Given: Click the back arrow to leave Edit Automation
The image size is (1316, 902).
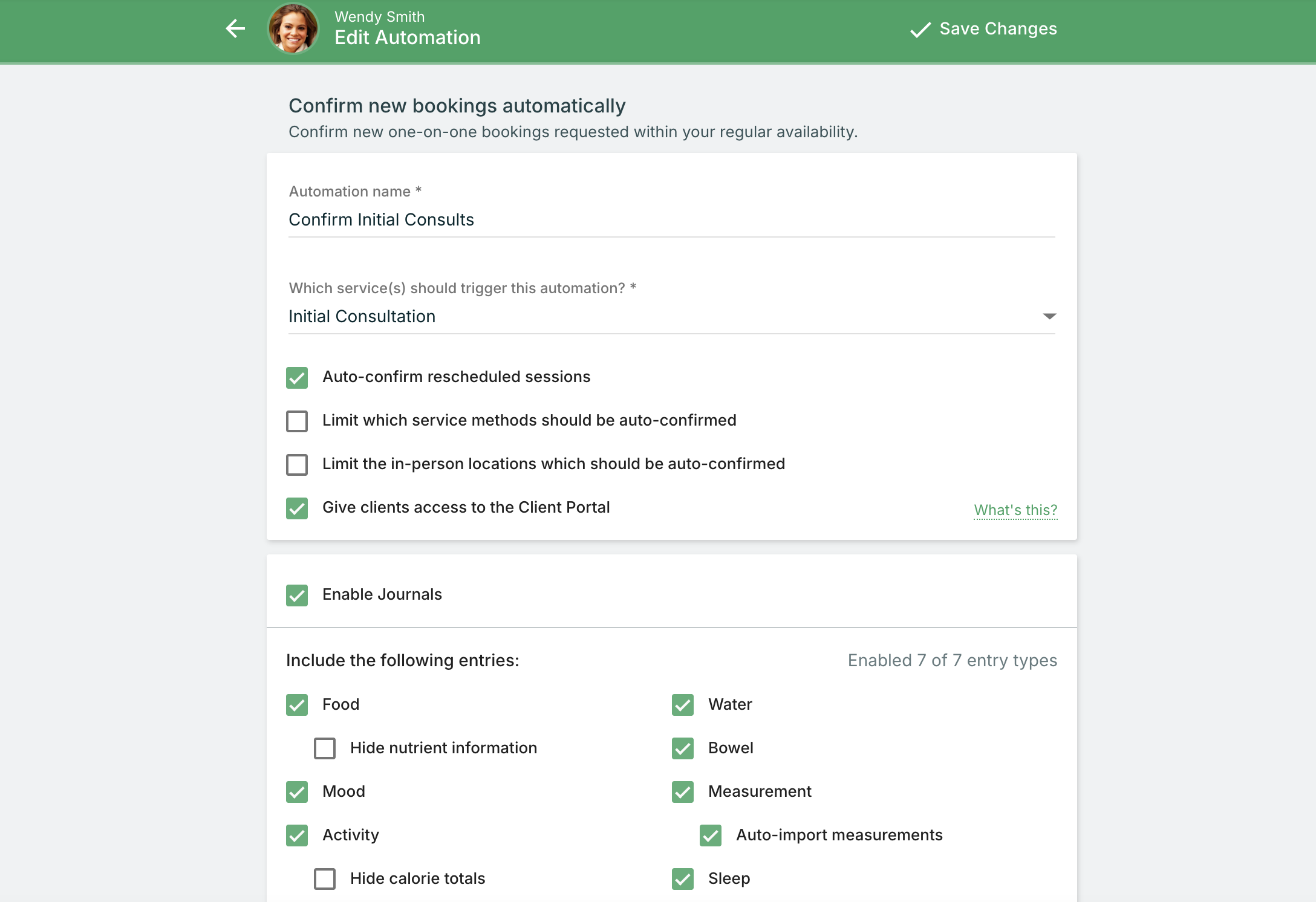Looking at the screenshot, I should [x=235, y=28].
